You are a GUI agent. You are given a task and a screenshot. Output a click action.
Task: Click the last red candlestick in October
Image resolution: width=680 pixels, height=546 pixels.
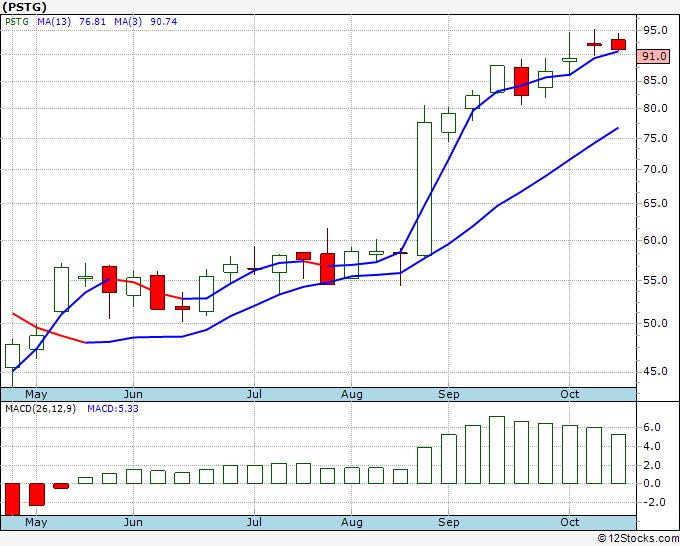click(x=618, y=44)
